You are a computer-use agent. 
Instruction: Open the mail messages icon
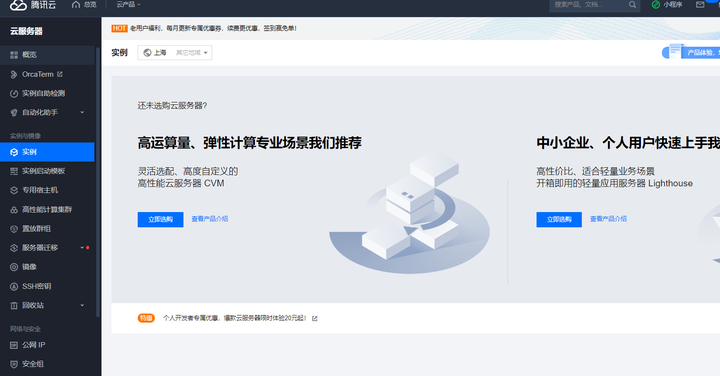point(700,5)
